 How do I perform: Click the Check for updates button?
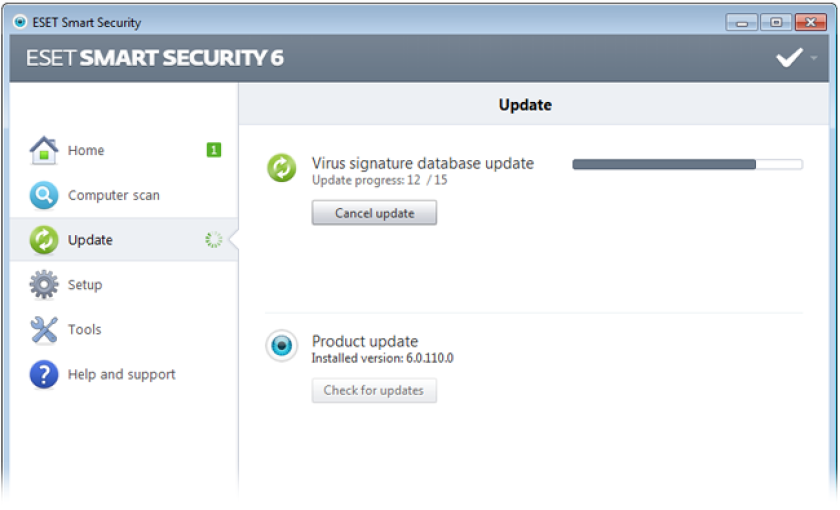[374, 391]
